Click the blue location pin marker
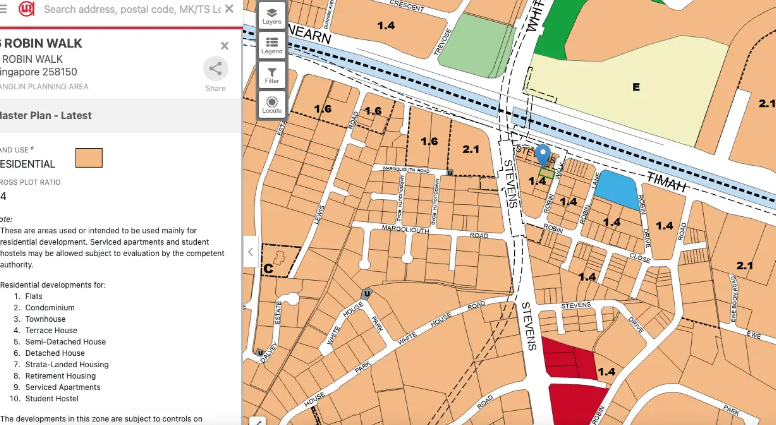 click(543, 155)
